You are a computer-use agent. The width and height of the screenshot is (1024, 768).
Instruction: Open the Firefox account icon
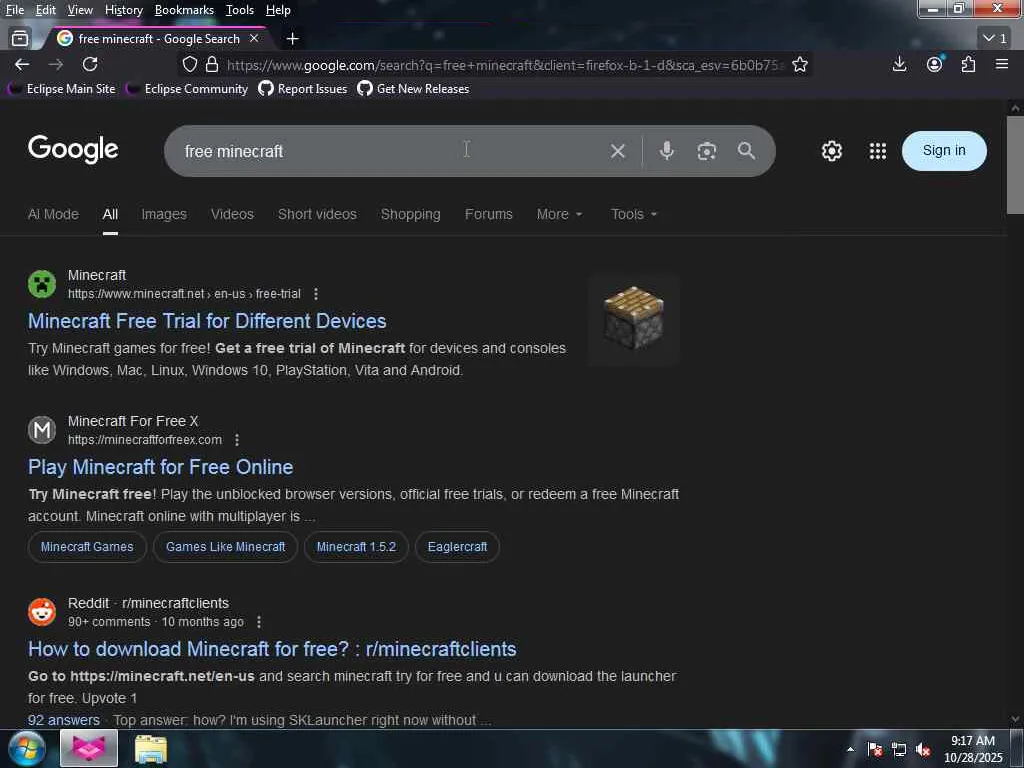(935, 64)
